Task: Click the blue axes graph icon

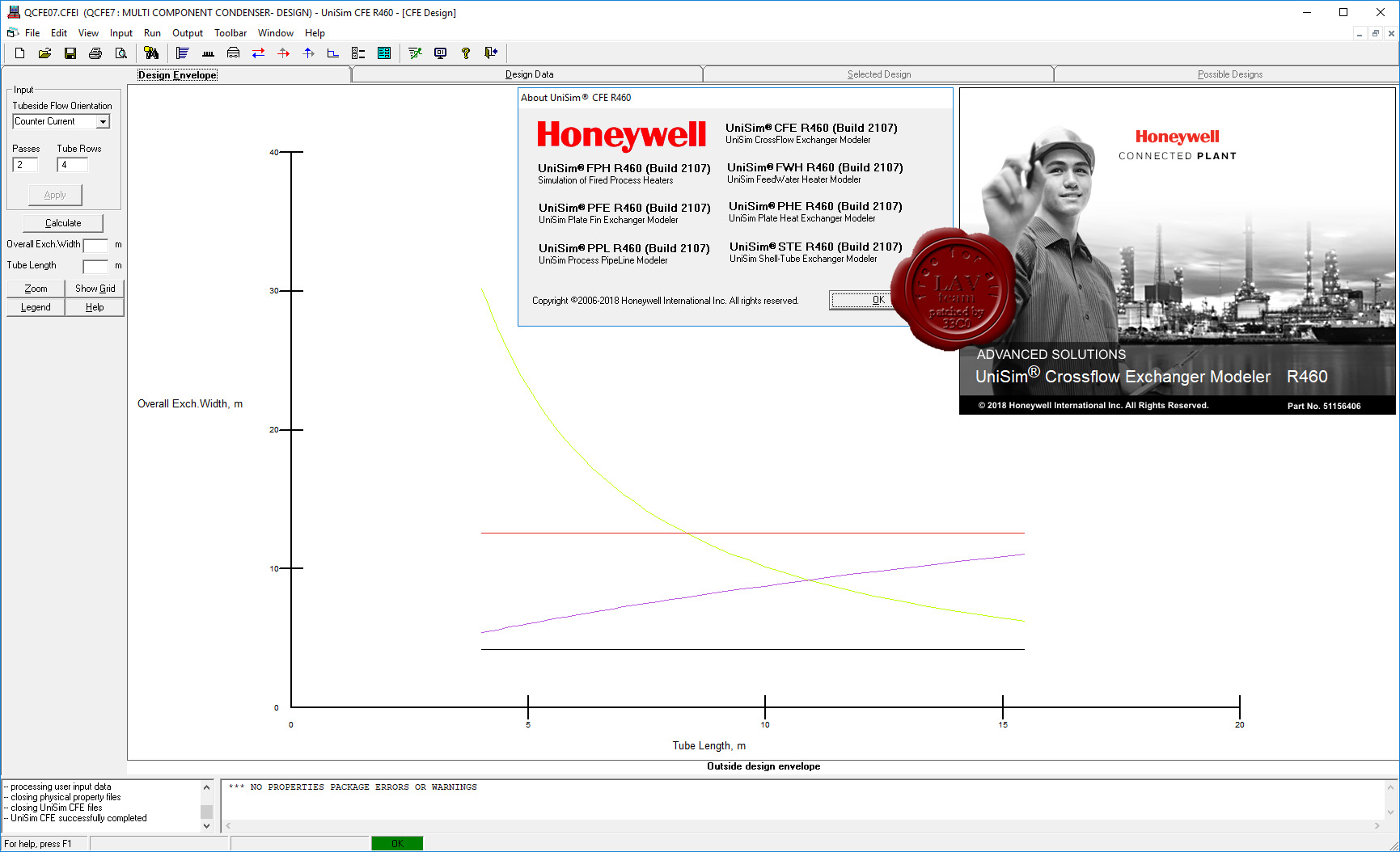Action: click(x=333, y=53)
